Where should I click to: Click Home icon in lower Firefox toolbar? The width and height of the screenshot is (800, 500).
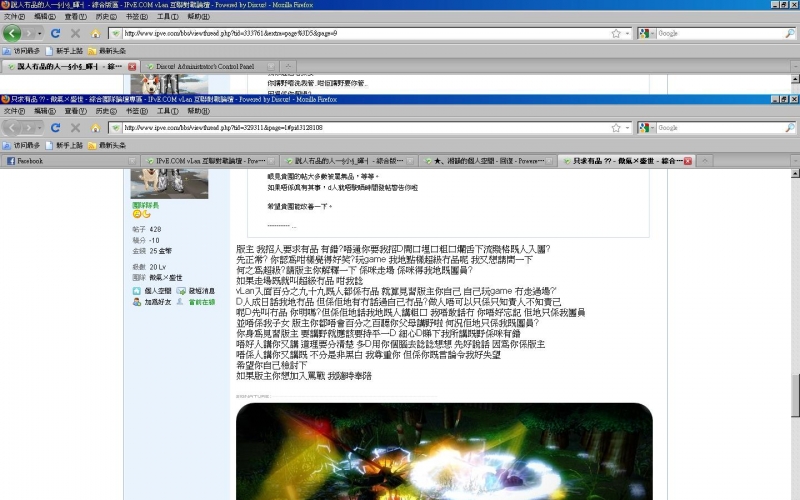tap(95, 128)
